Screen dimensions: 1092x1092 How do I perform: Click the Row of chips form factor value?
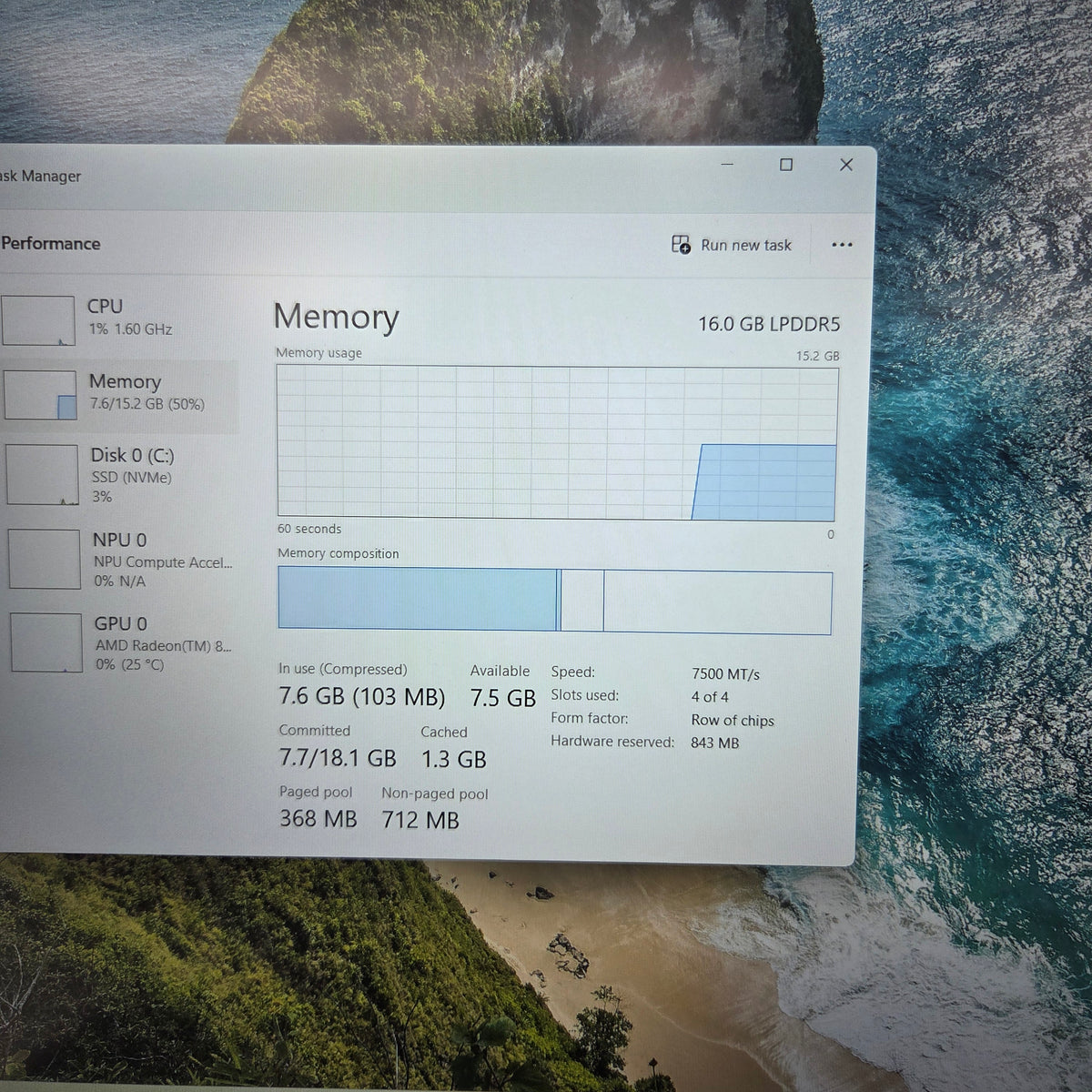733,720
